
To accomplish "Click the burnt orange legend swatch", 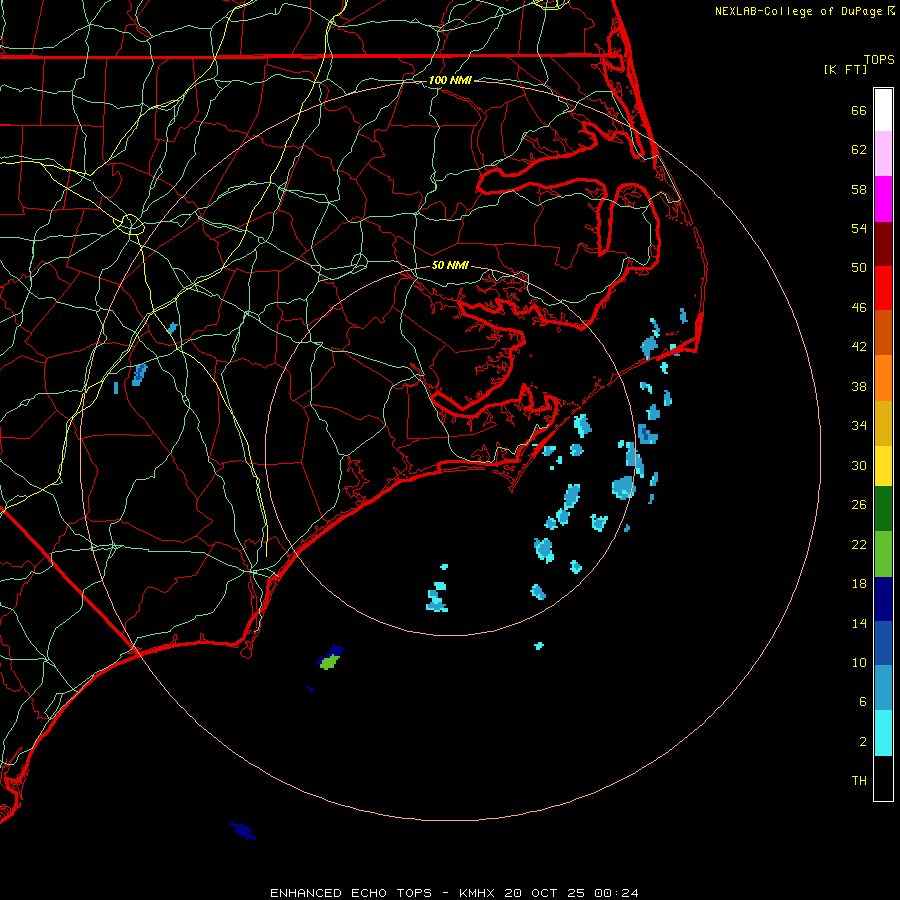I will pos(883,333).
